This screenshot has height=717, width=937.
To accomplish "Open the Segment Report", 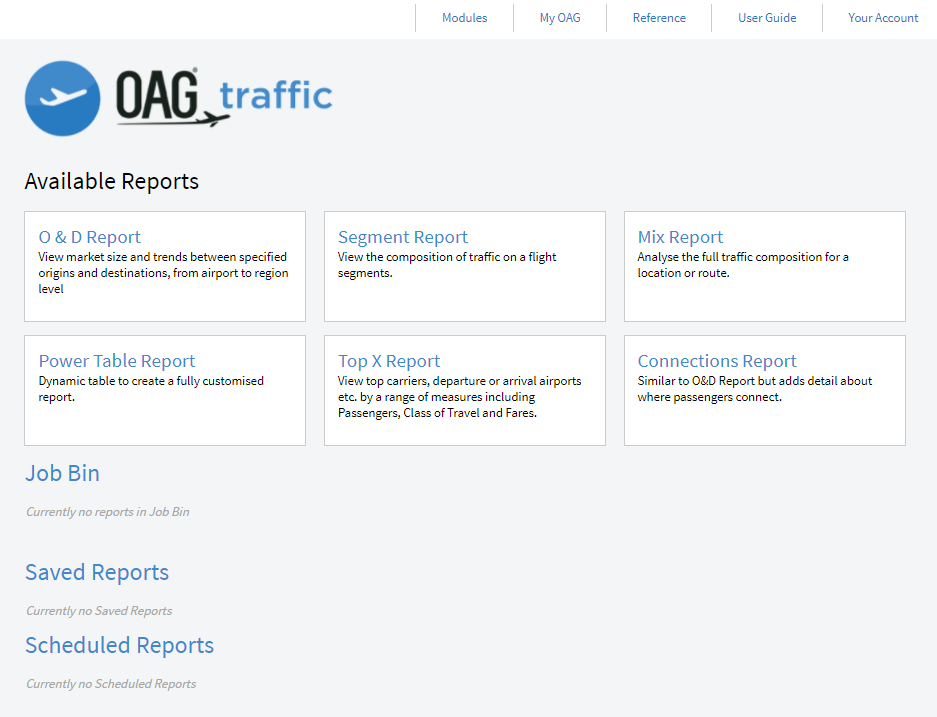I will click(x=403, y=237).
